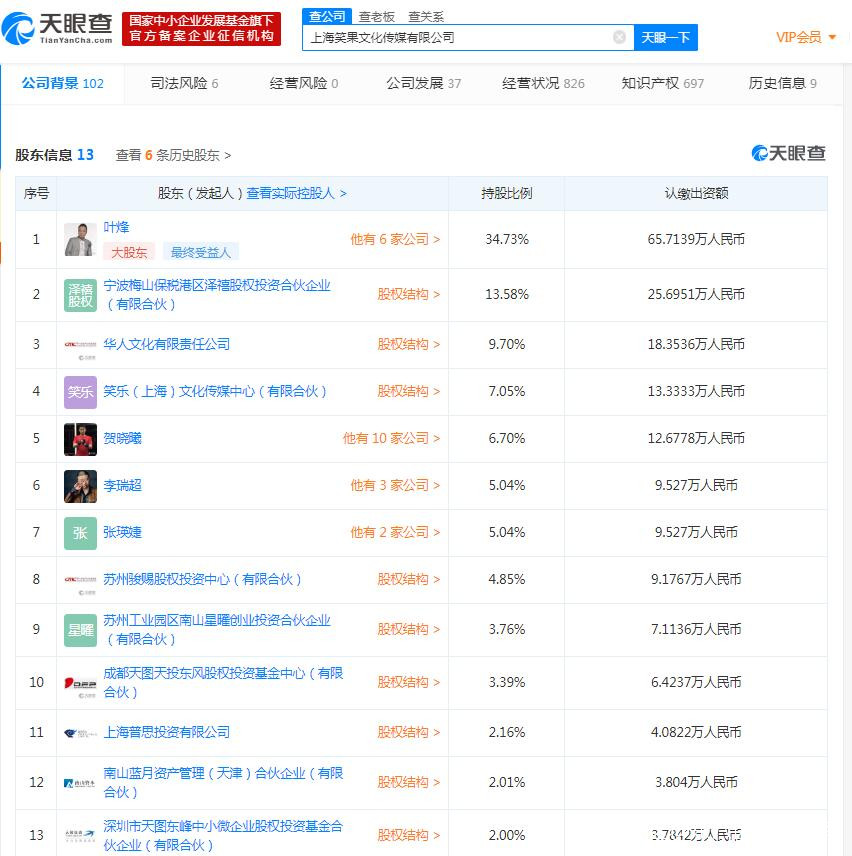The image size is (852, 856).
Task: Open 股权结构 for 笑乐（上海）文化传媒中心
Action: (x=408, y=391)
